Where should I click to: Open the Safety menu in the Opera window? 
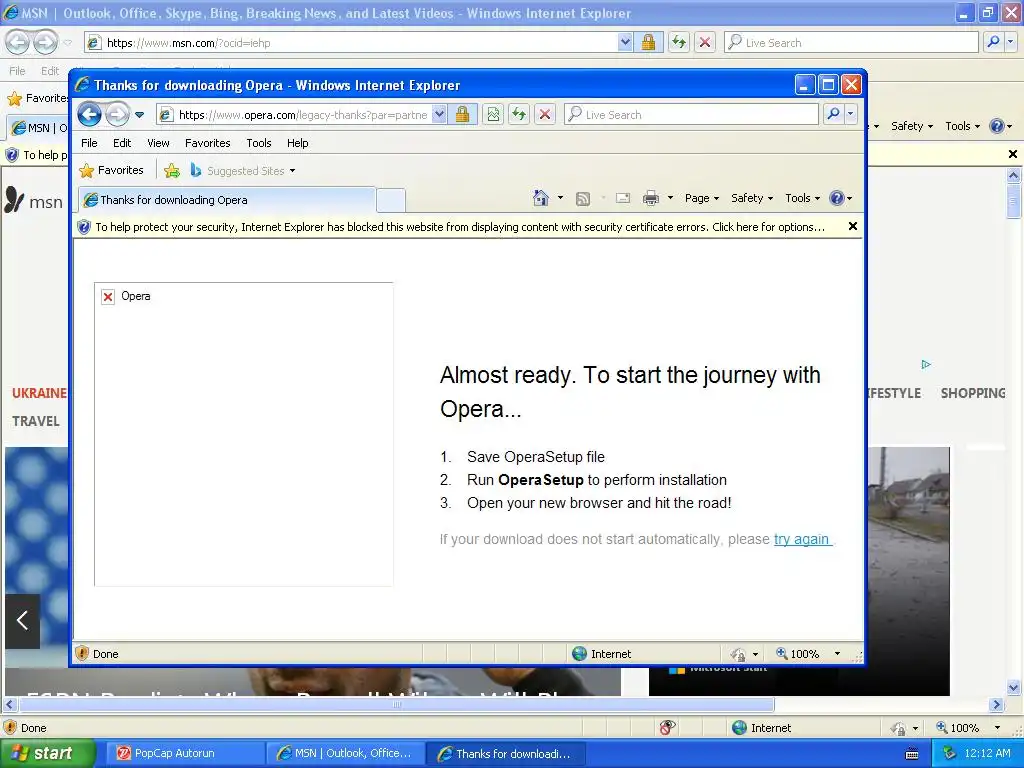click(752, 198)
